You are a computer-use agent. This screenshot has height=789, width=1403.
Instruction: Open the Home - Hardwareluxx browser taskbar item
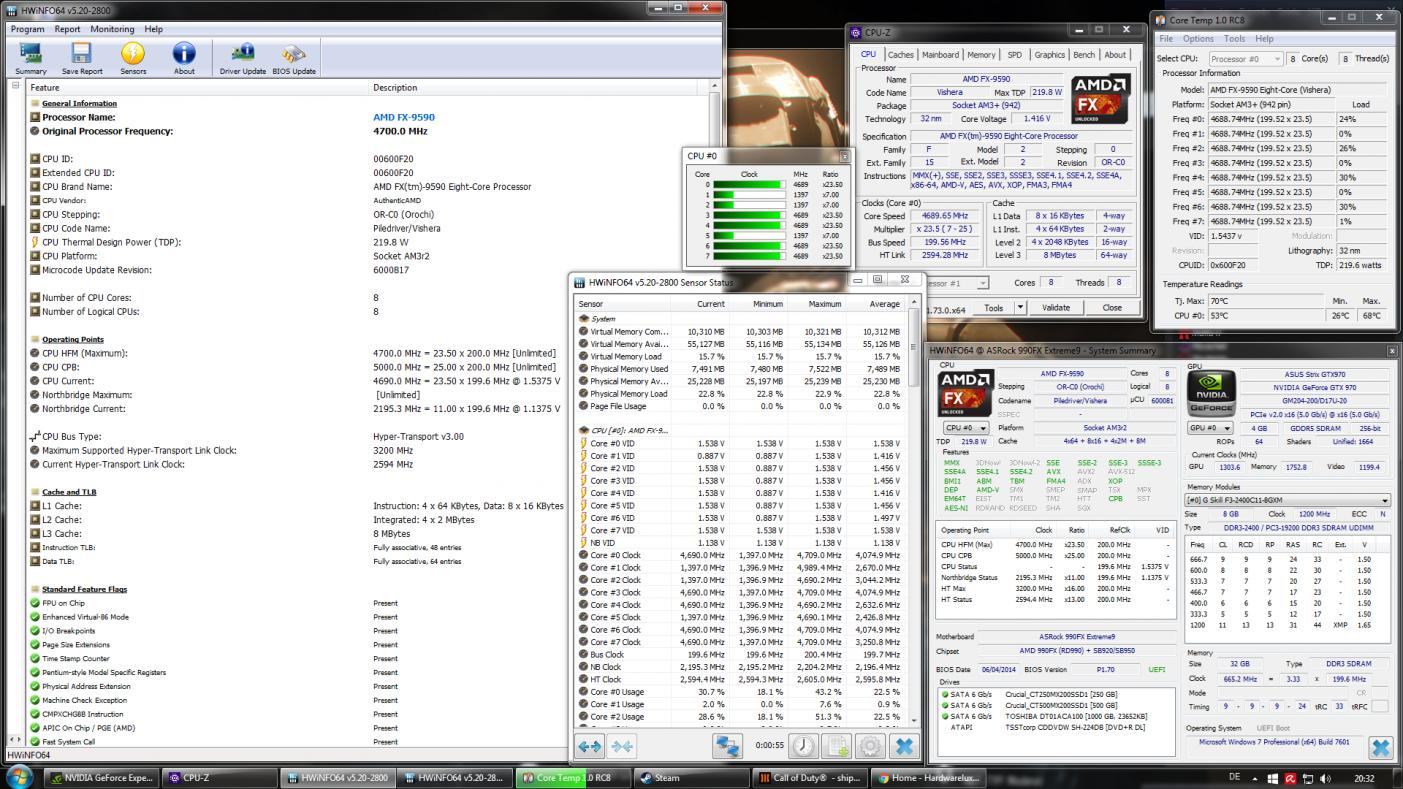tap(928, 777)
